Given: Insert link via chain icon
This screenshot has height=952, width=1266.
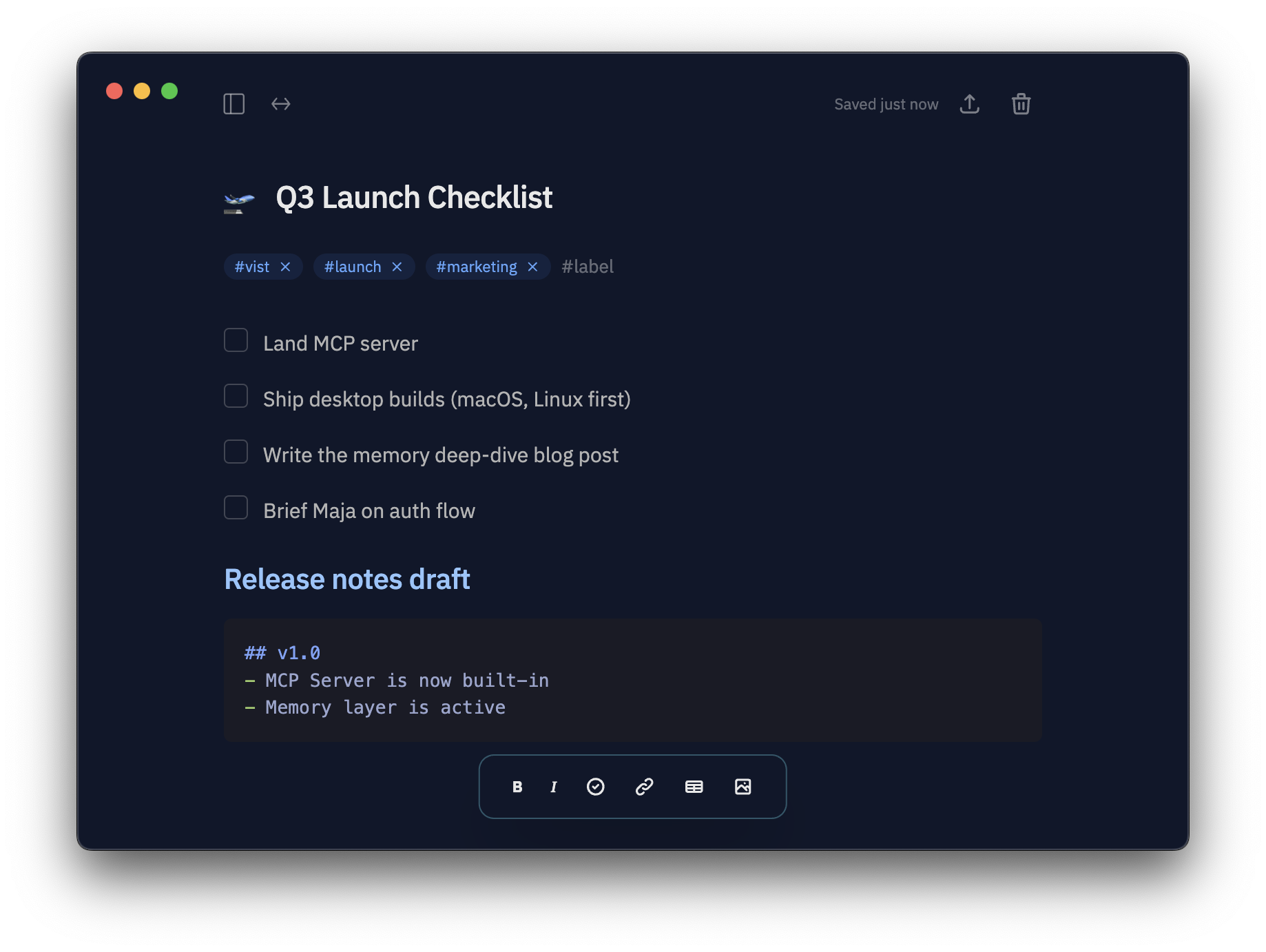Looking at the screenshot, I should pos(645,787).
